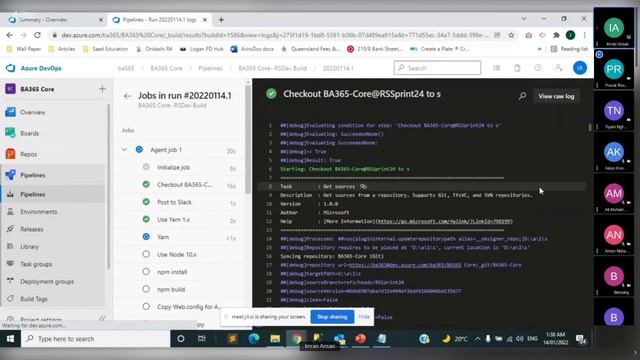Click the Azure DevOps search box
The height and width of the screenshot is (360, 640).
437,68
